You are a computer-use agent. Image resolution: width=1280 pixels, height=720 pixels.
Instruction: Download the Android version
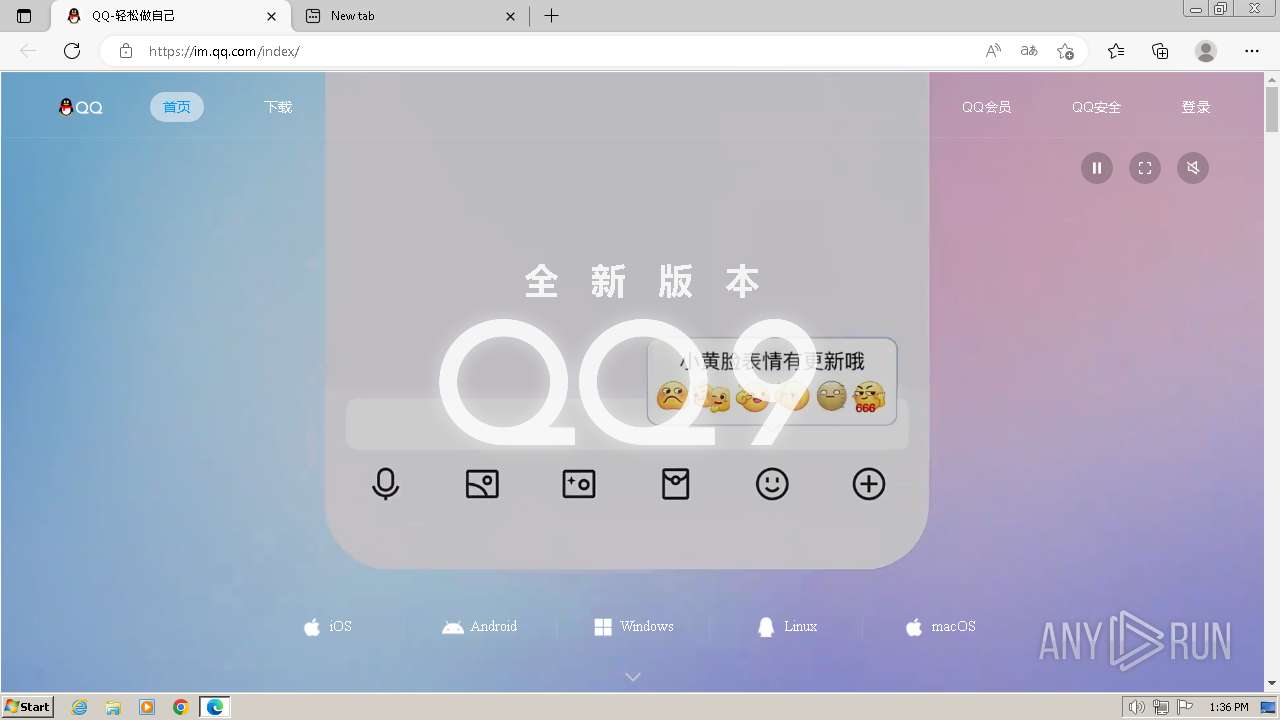(x=480, y=627)
